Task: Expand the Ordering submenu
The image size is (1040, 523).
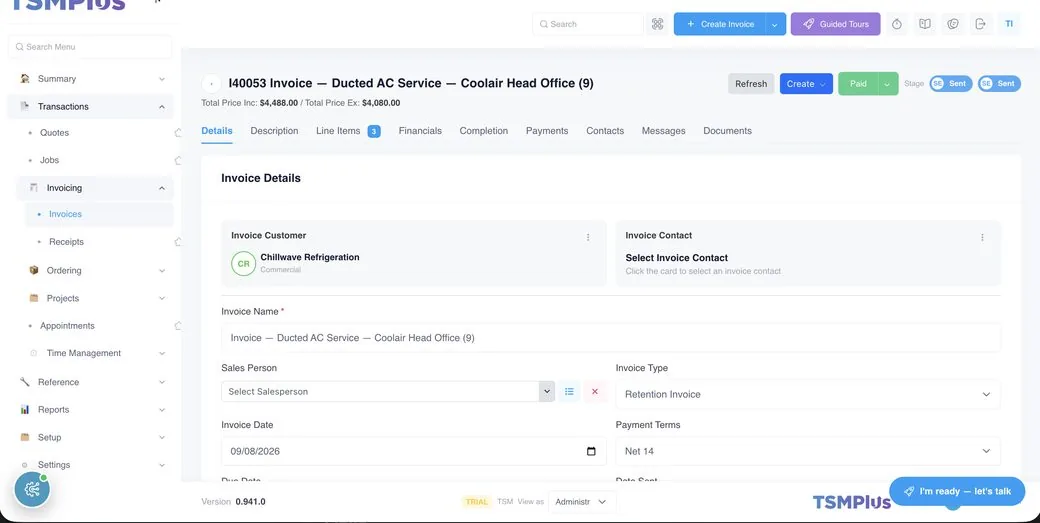Action: click(162, 270)
